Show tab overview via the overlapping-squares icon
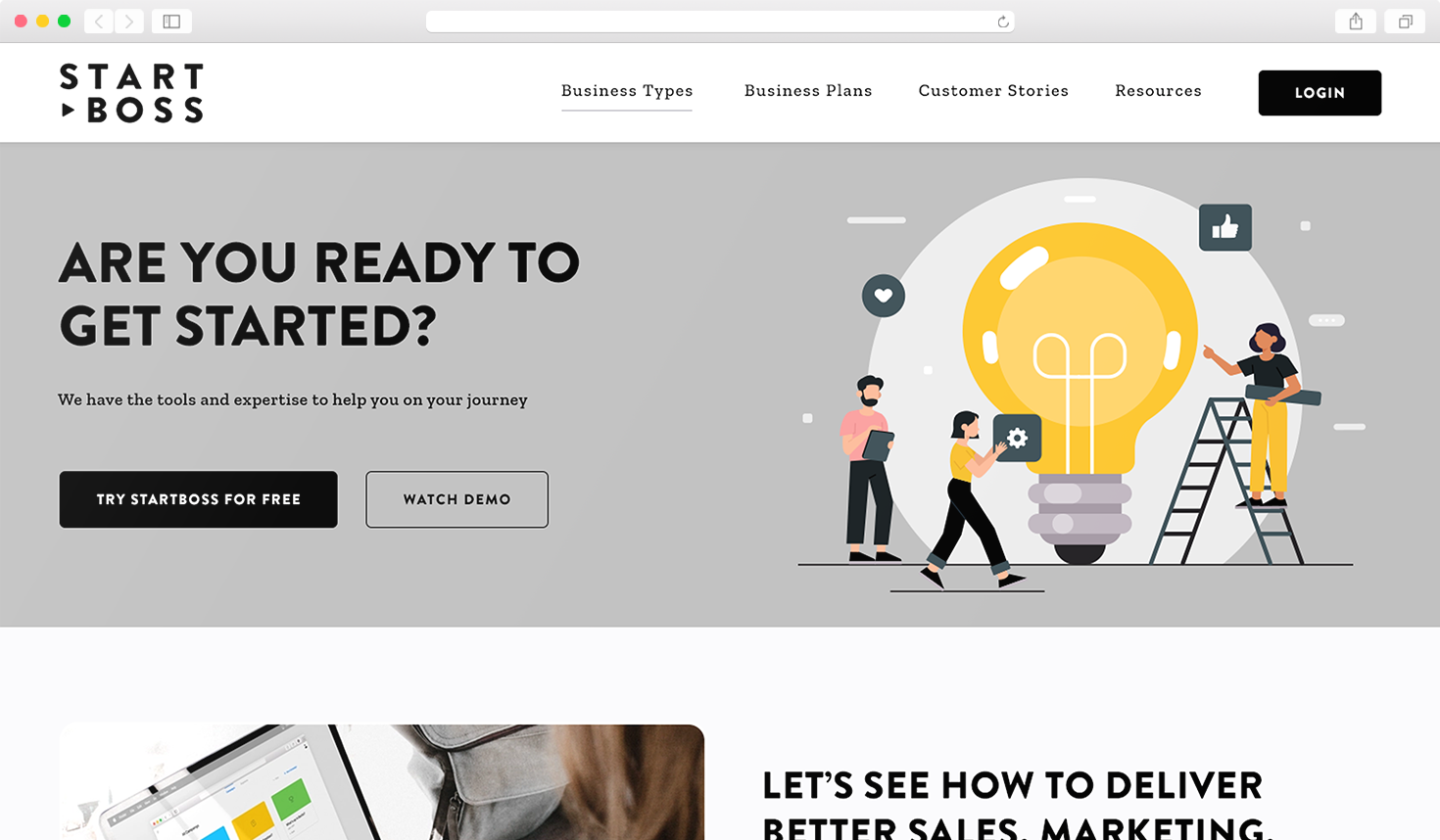 1405,22
